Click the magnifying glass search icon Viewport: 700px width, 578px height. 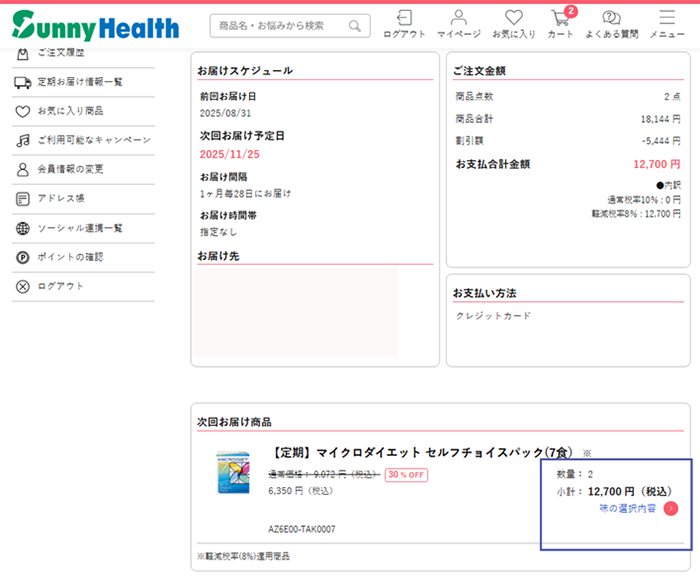coord(355,26)
